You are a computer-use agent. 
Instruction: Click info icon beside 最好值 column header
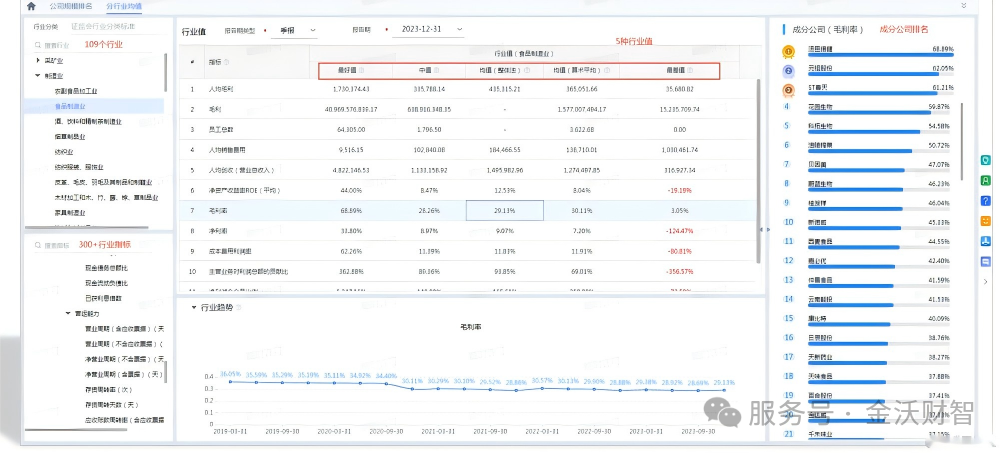[361, 71]
